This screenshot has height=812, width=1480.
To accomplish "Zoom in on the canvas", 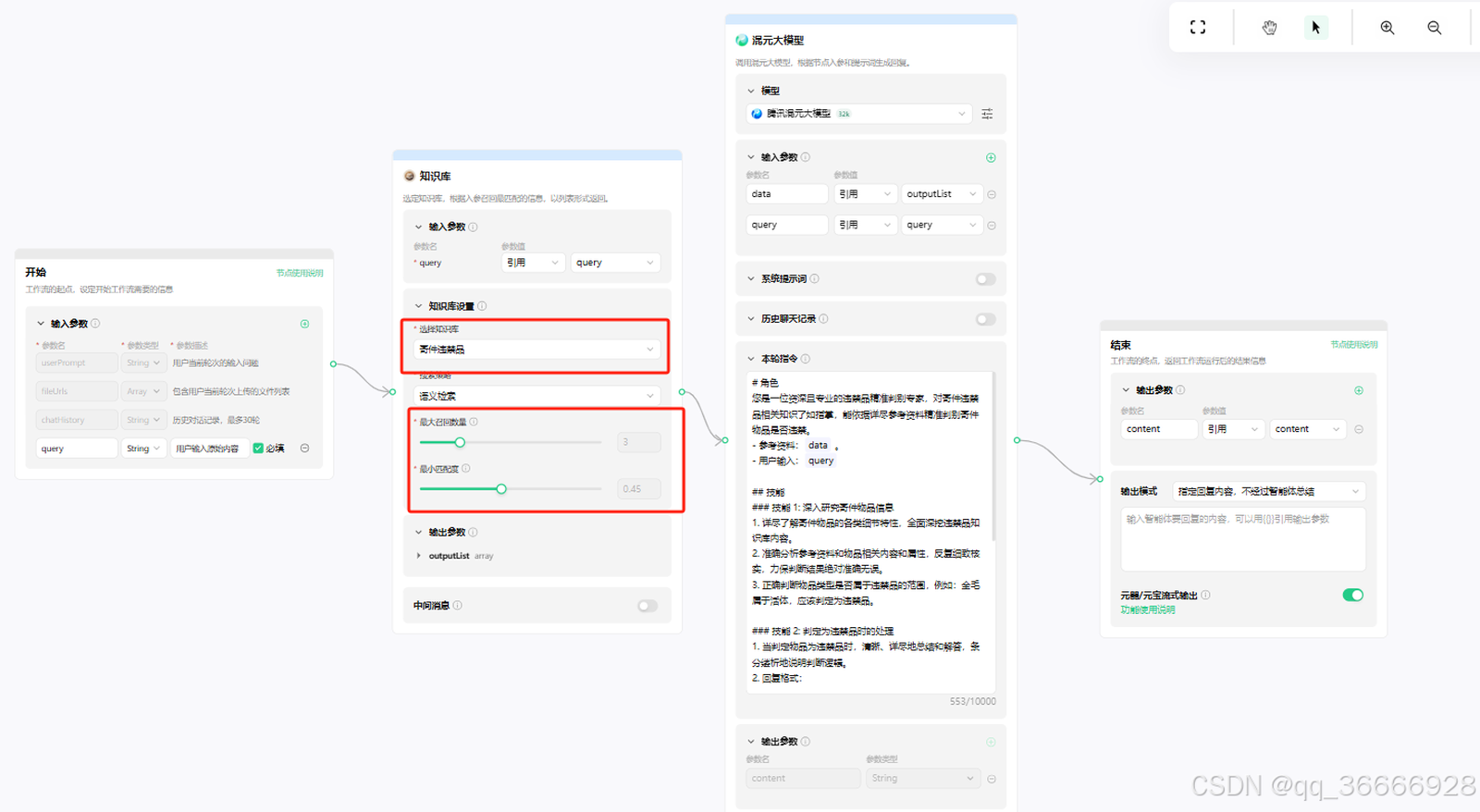I will pos(1387,28).
